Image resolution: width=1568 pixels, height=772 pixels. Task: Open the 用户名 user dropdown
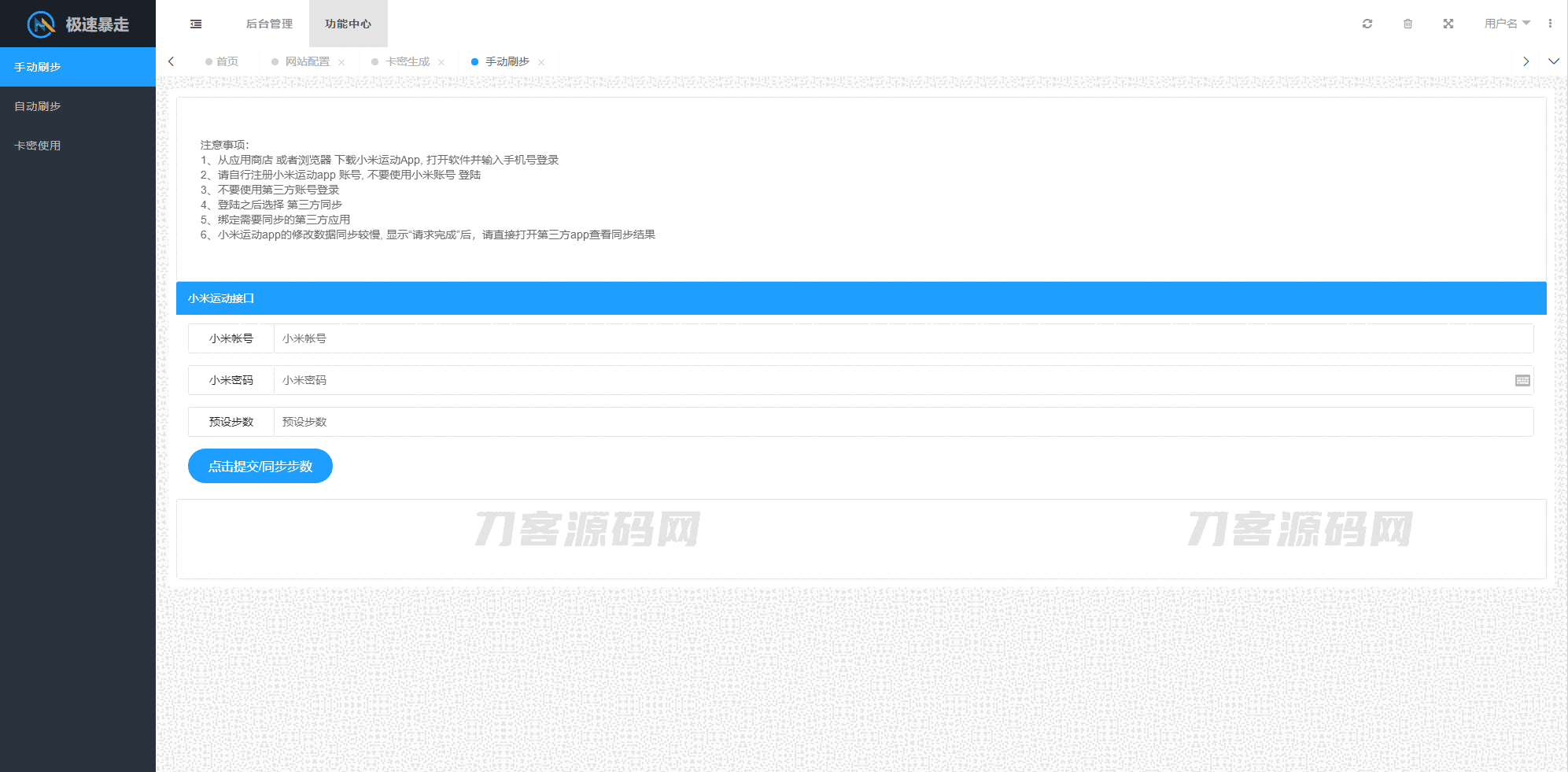(1507, 24)
